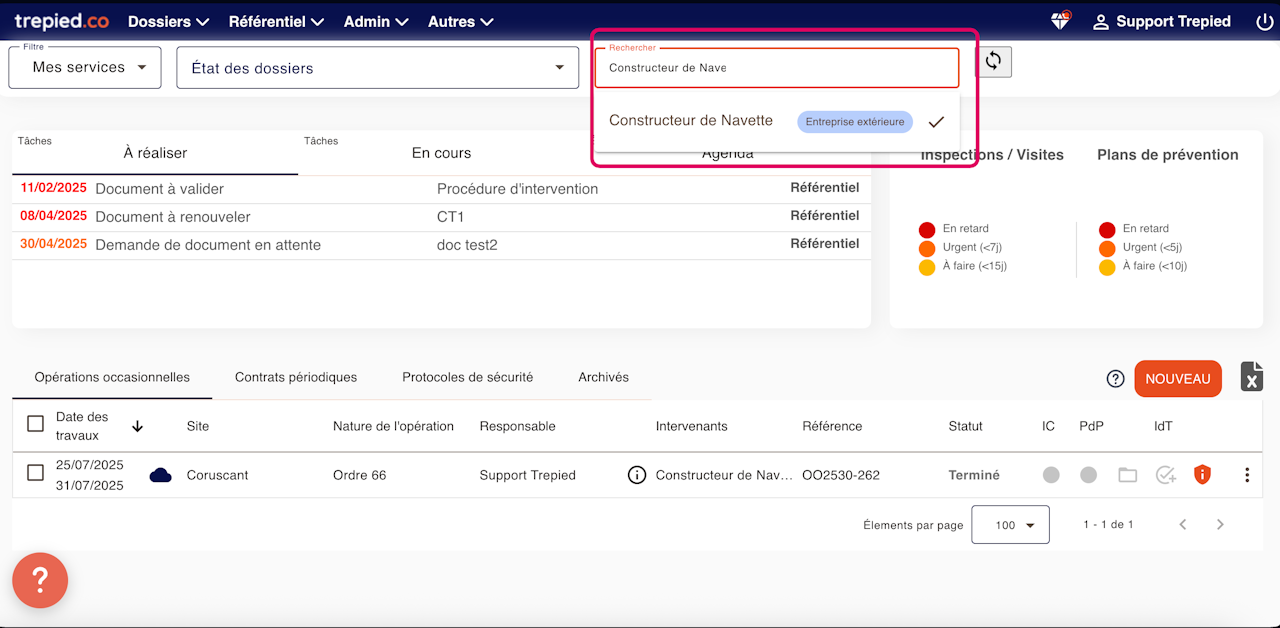Open the folder icon in Coruscant row
Screen dimensions: 1280x628
coord(1127,475)
